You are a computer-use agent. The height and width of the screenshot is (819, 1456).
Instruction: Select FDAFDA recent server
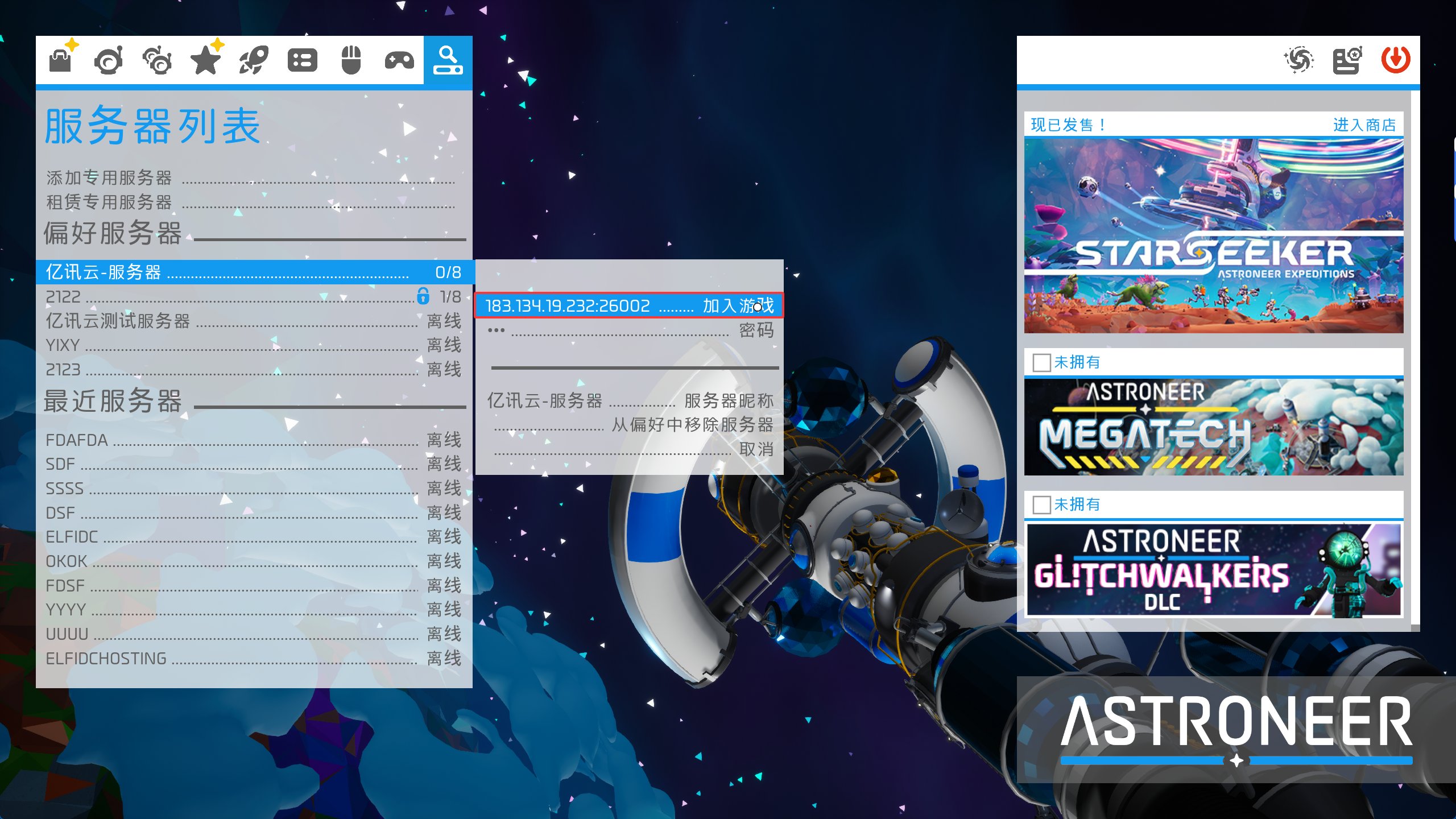(254, 440)
